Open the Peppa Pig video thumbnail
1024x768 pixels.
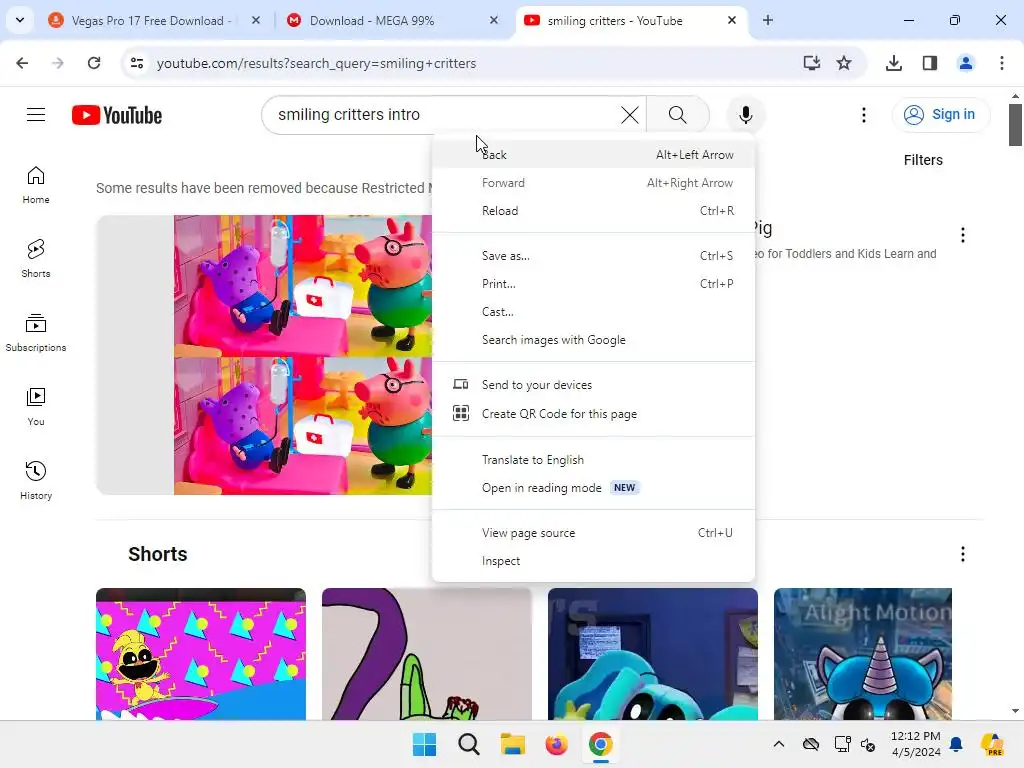tap(264, 355)
